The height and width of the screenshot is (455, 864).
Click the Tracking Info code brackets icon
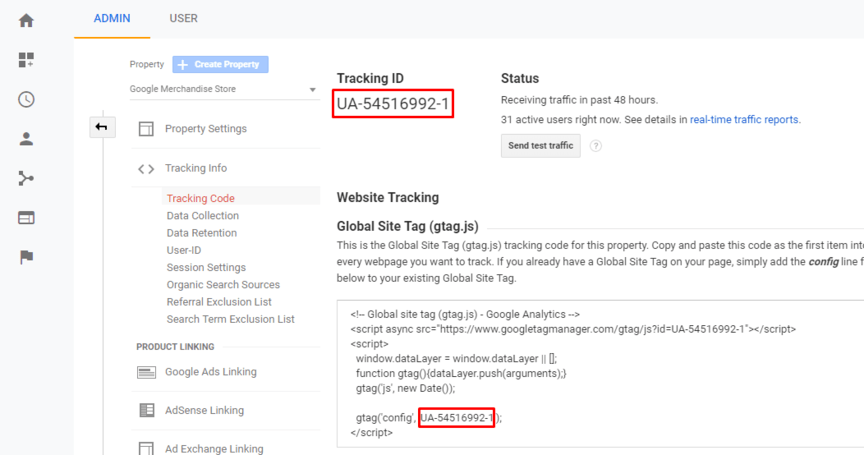click(146, 169)
